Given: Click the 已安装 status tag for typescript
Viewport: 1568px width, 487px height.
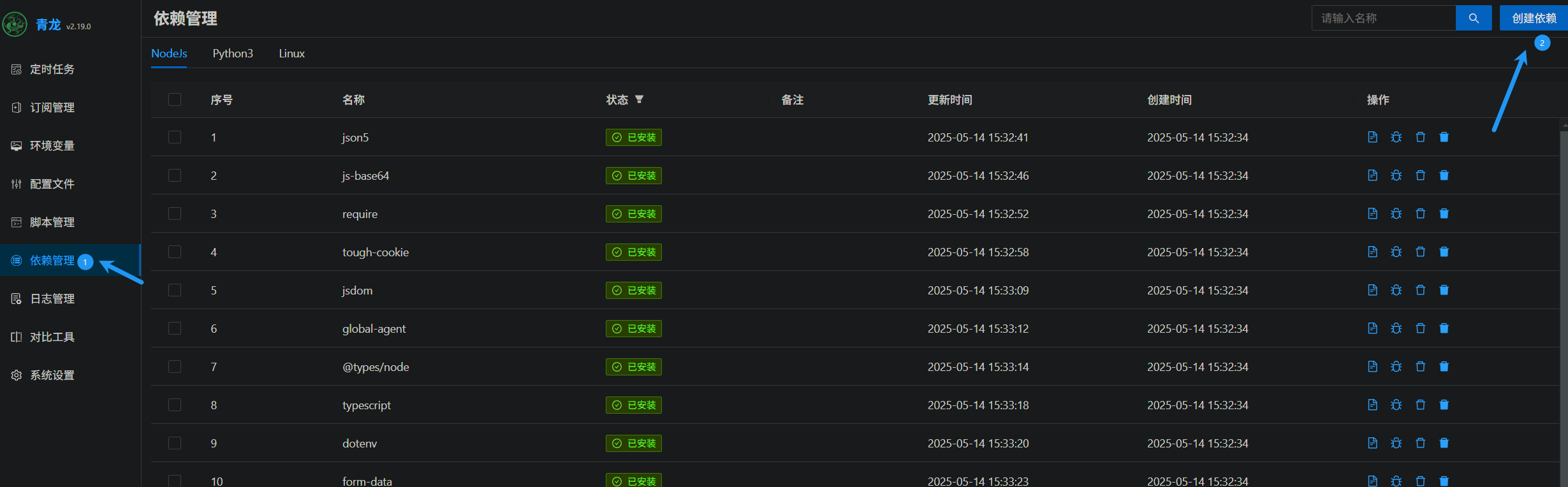Looking at the screenshot, I should (x=634, y=405).
